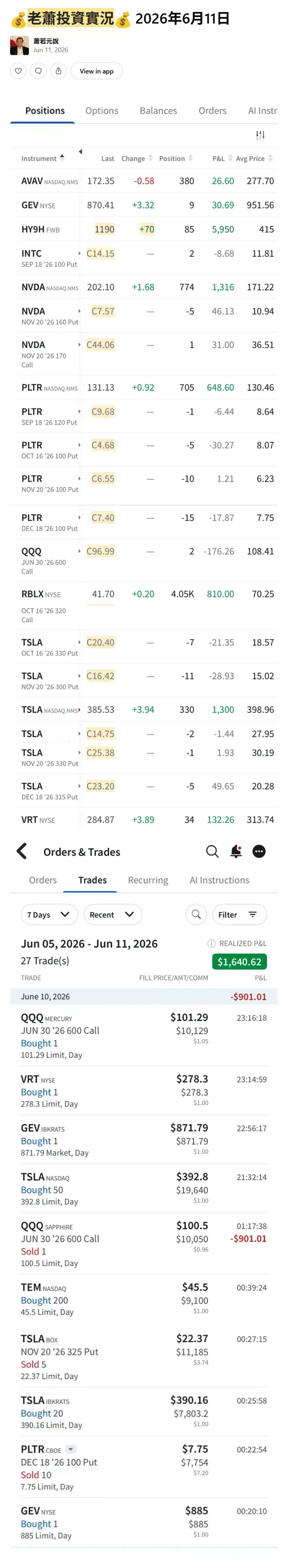Click the share upload icon
Screen dimensions: 282x1568
(x=58, y=71)
